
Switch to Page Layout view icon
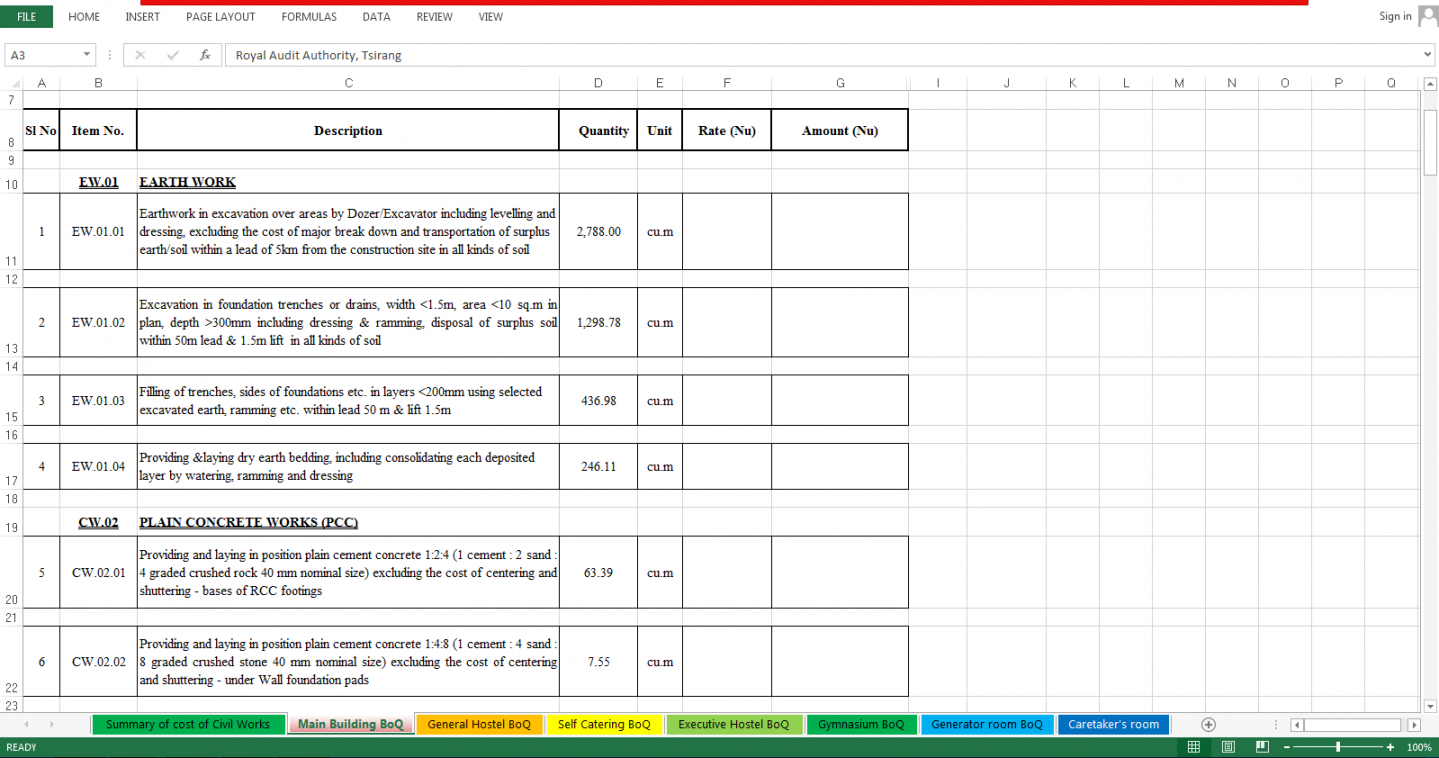coord(1228,747)
